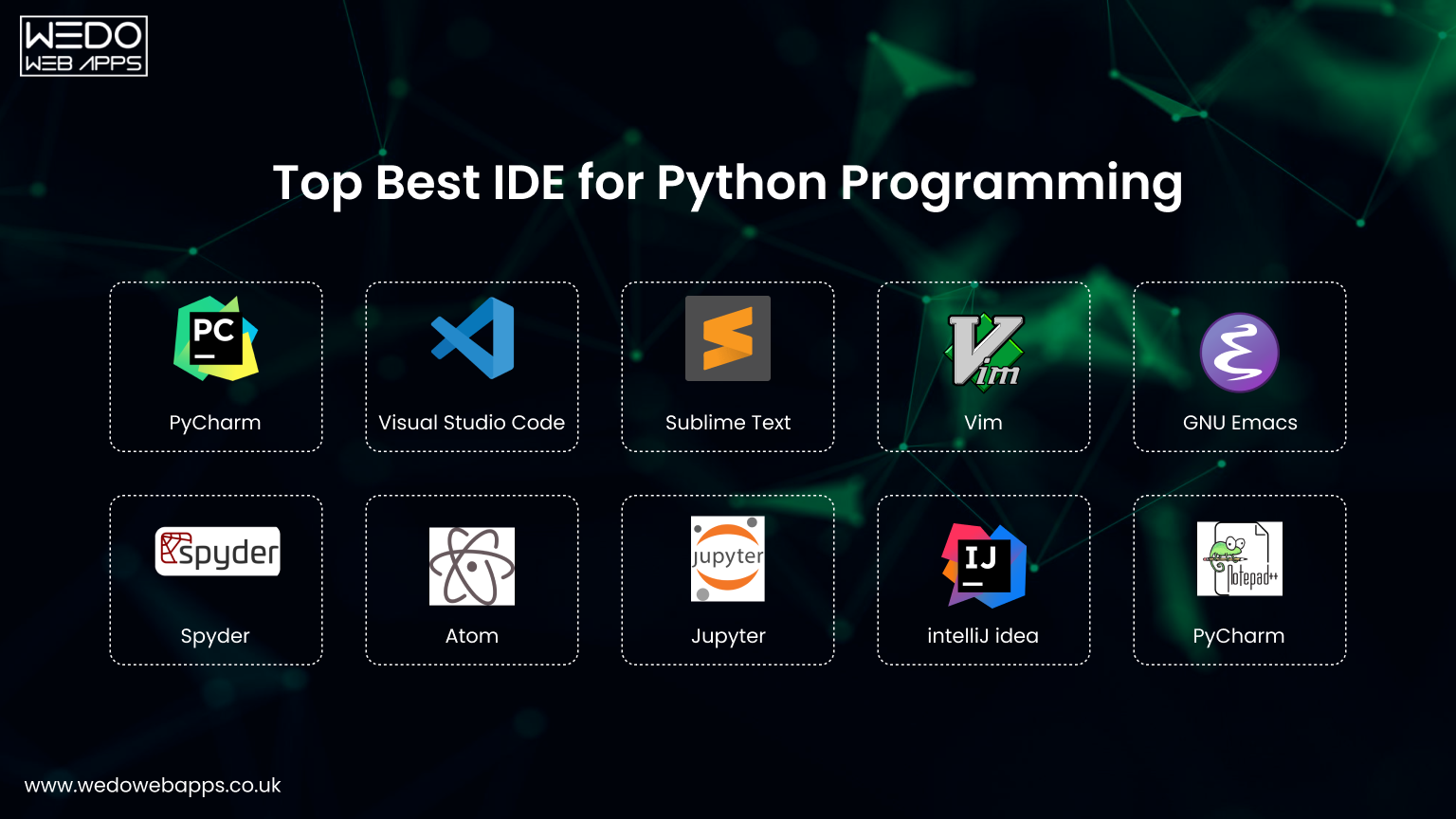Click the purple GNU Emacs logo
Image resolution: width=1456 pixels, height=819 pixels.
[1240, 353]
